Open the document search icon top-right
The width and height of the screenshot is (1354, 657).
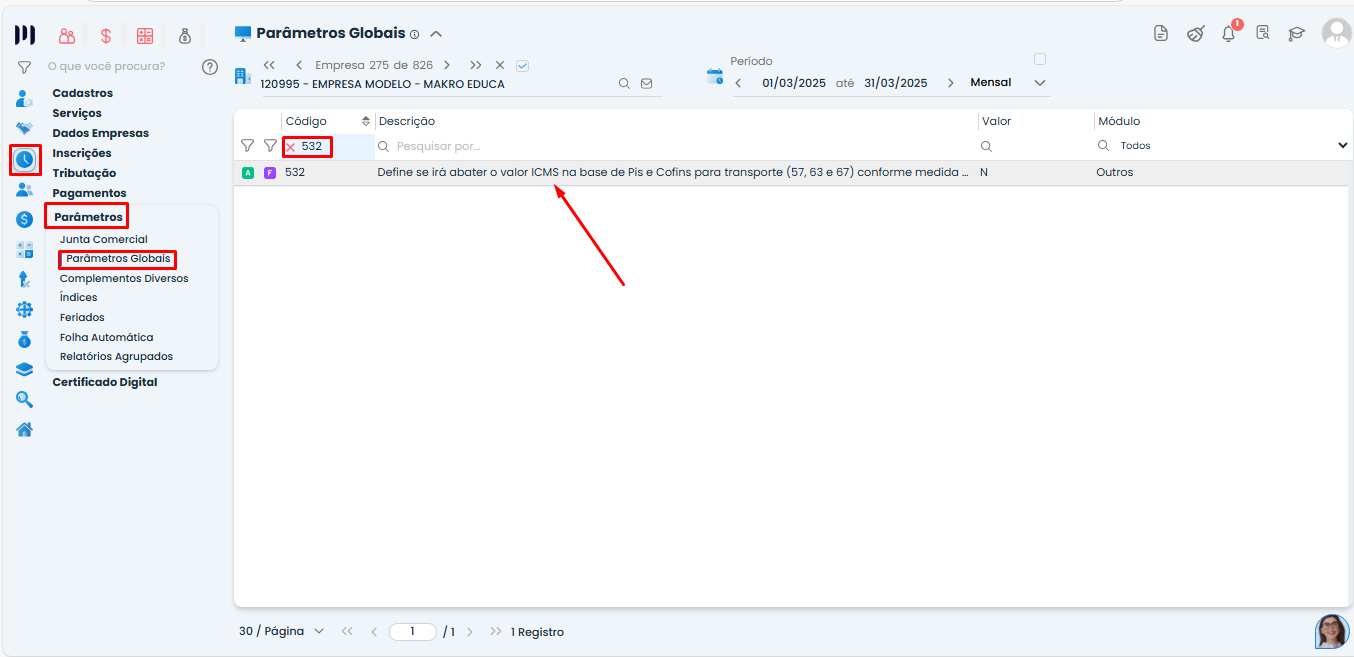pyautogui.click(x=1263, y=33)
